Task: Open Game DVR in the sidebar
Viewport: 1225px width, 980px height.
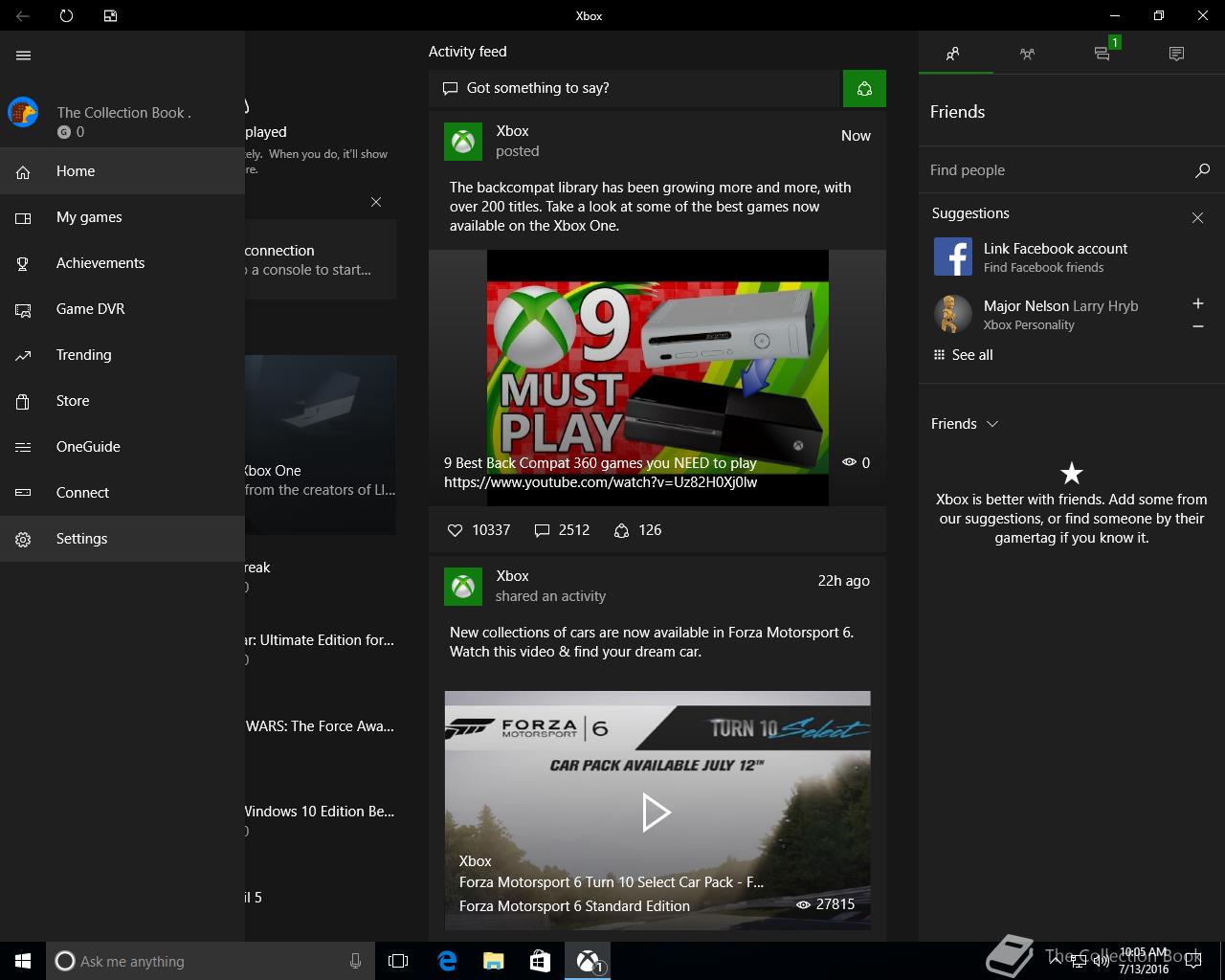Action: point(122,309)
